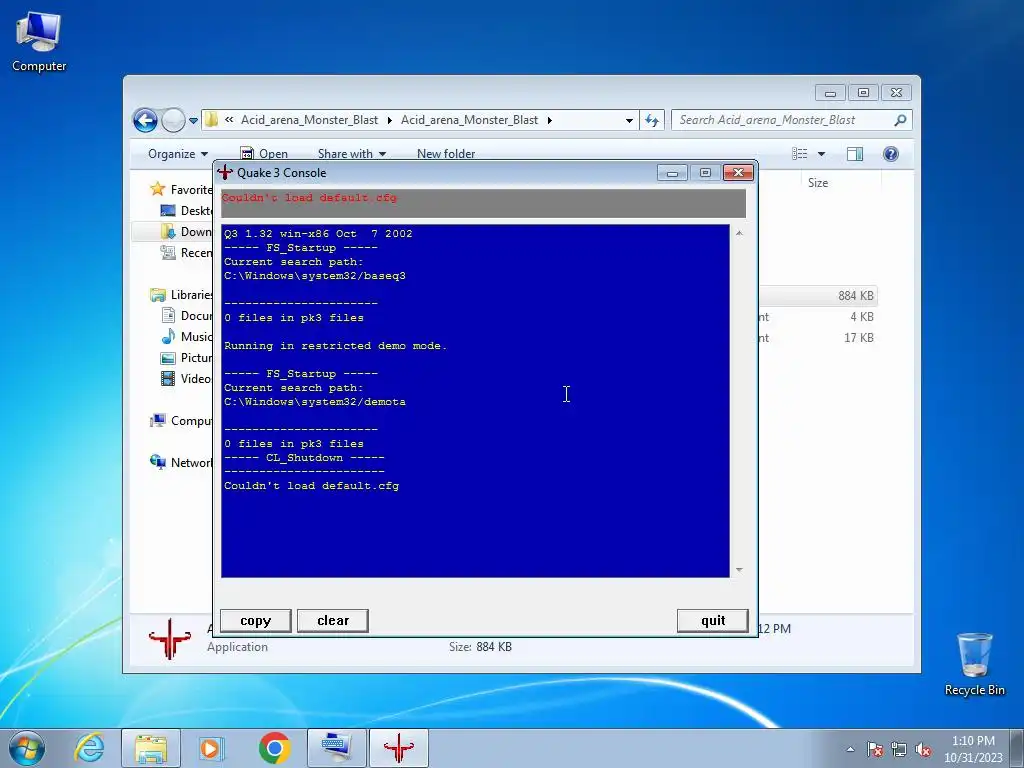Go forward in Explorer window
The width and height of the screenshot is (1024, 768).
click(173, 120)
